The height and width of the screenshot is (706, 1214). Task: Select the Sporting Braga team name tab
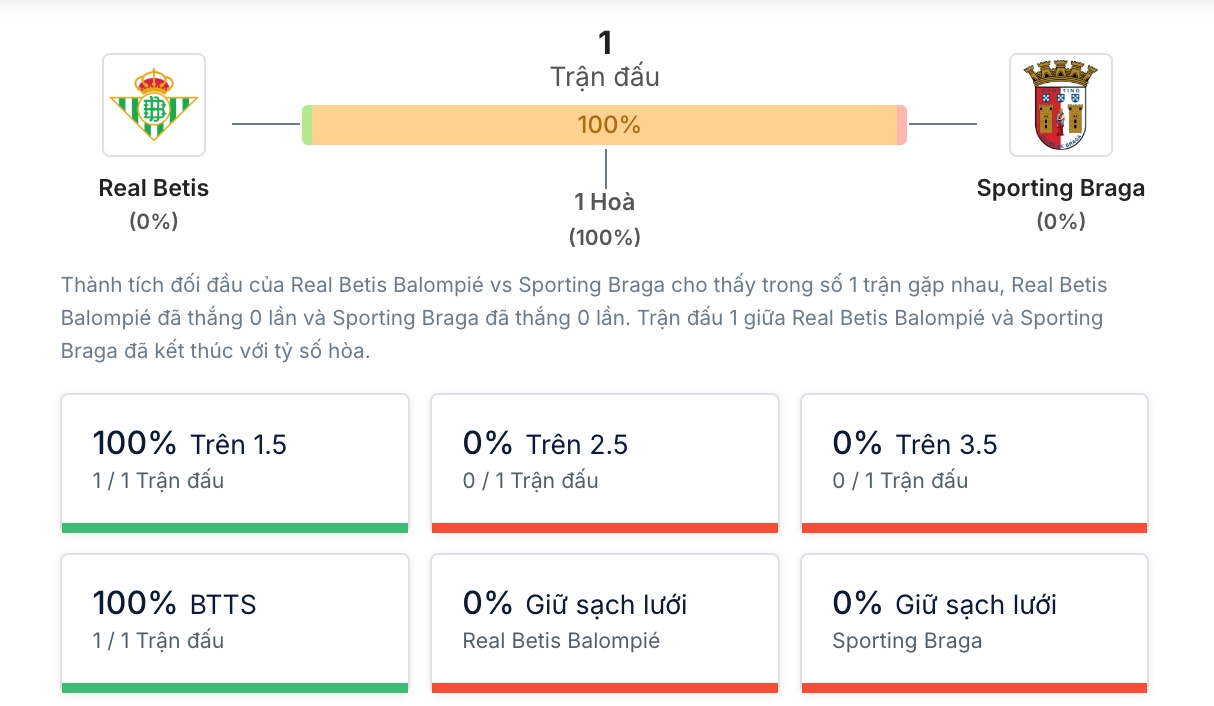(x=1062, y=187)
